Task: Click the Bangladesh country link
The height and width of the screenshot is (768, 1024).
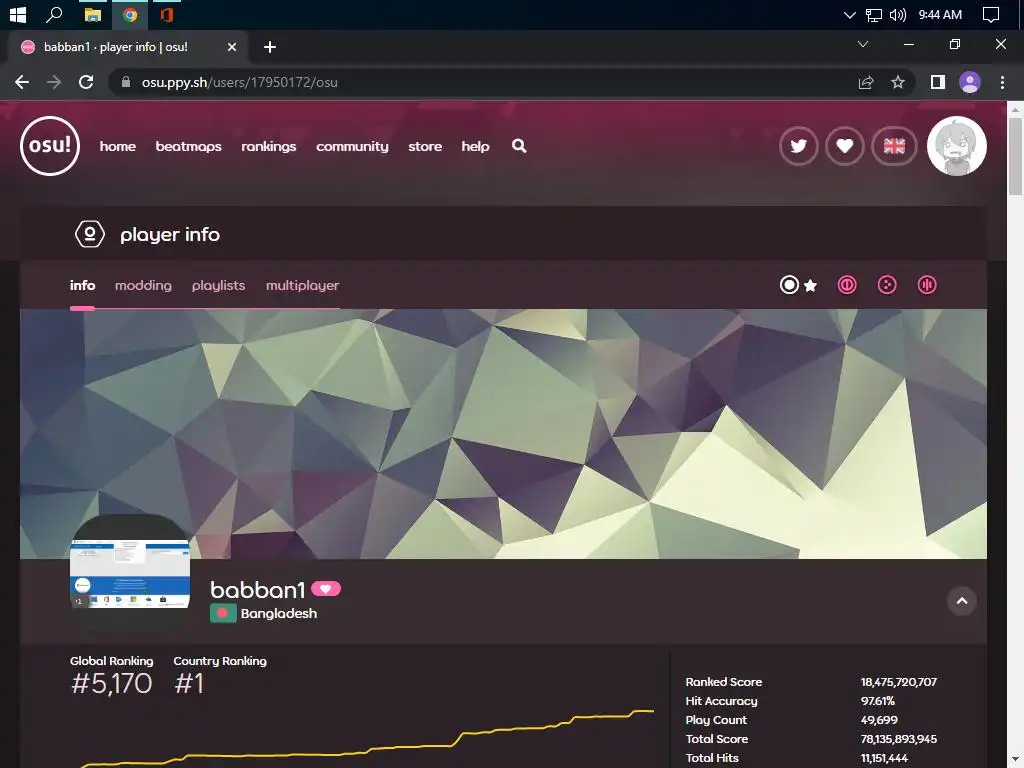Action: pyautogui.click(x=279, y=613)
